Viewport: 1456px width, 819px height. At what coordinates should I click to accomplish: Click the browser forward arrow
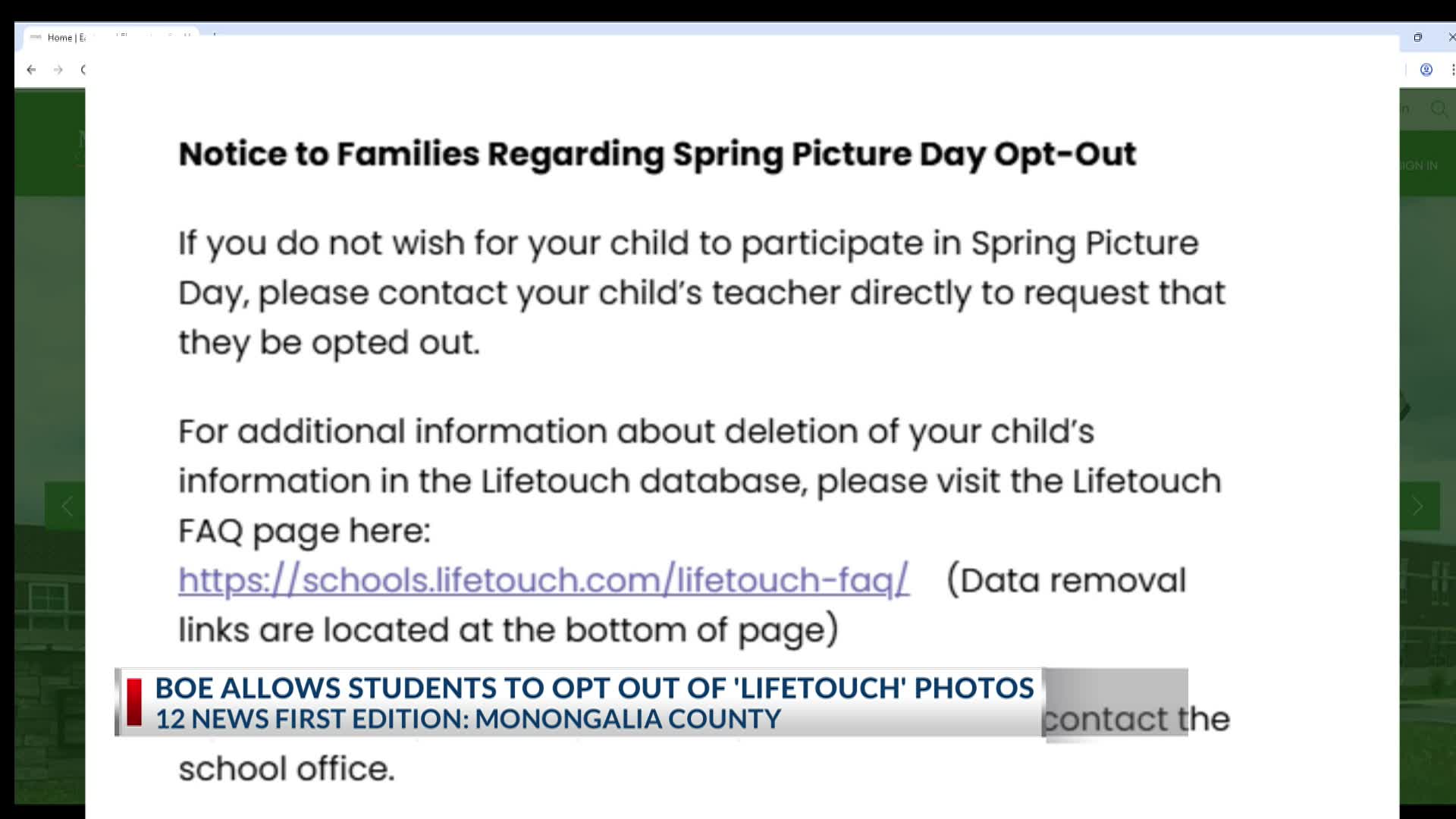click(58, 70)
